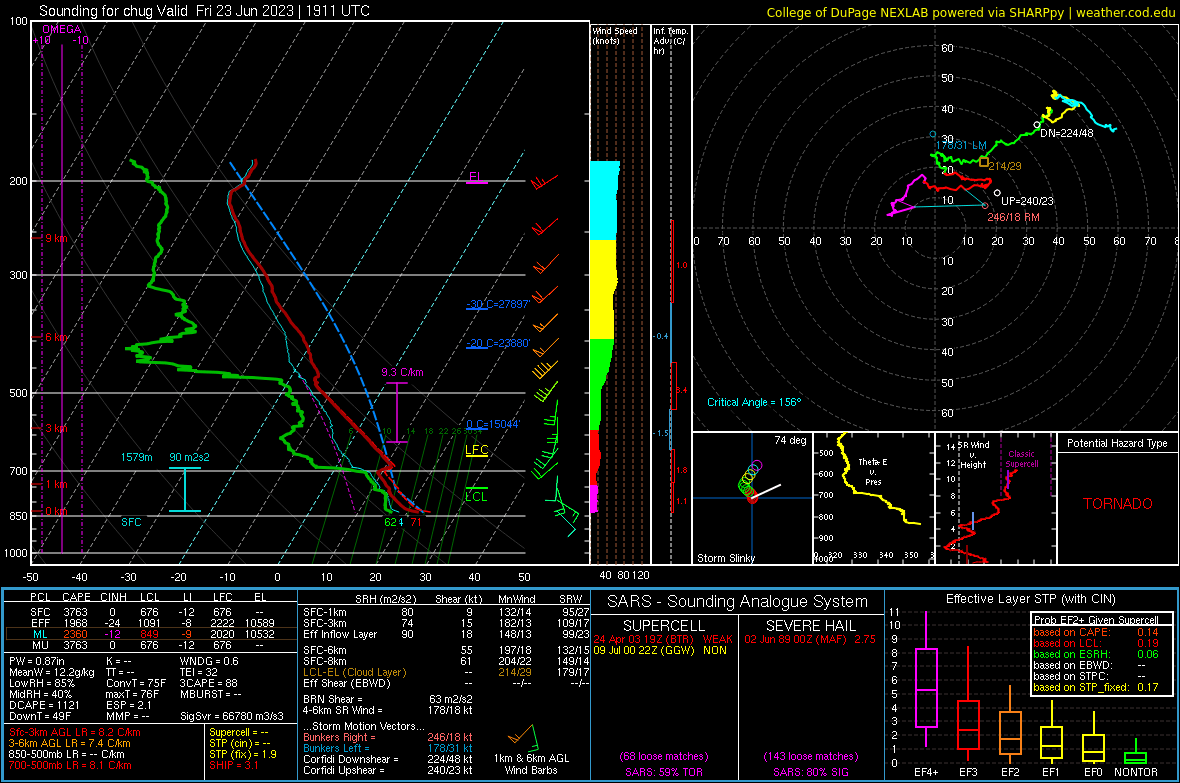1180x783 pixels.
Task: Select the ML parcel row
Action: tap(151, 634)
